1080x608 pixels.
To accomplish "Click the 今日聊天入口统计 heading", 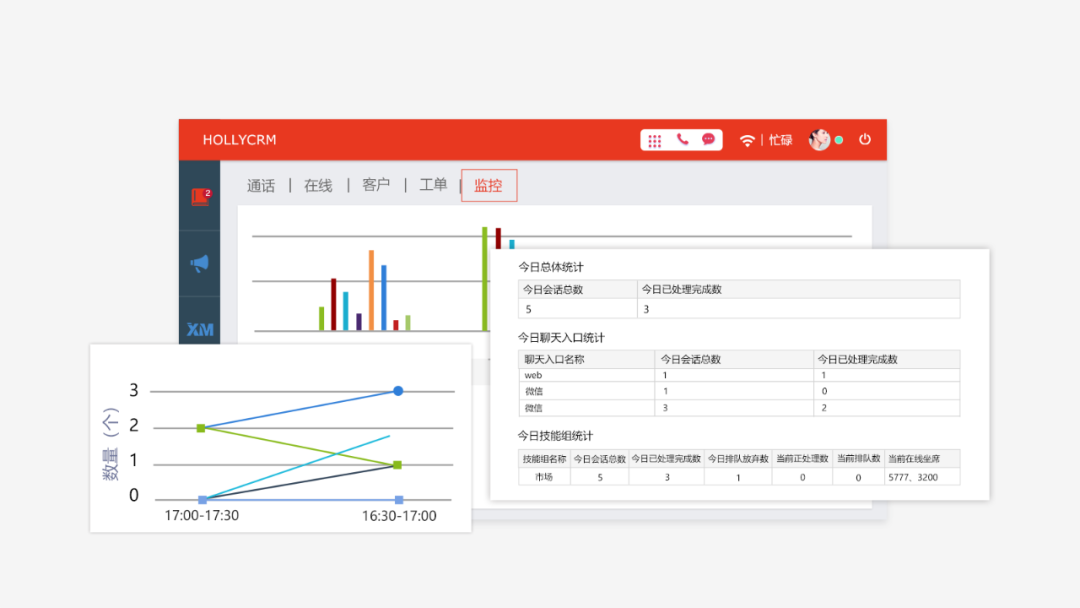I will click(561, 338).
